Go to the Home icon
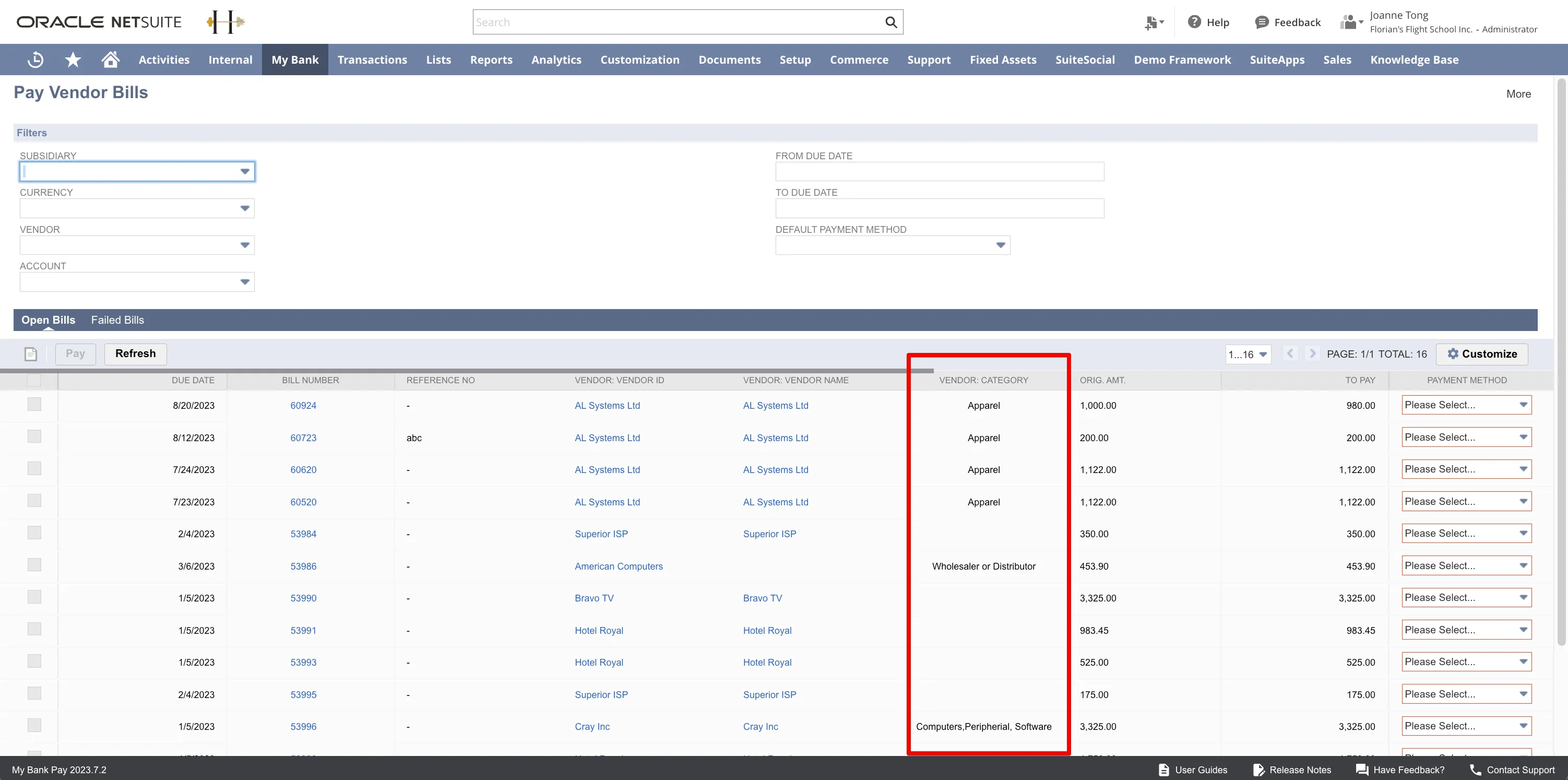The height and width of the screenshot is (780, 1568). pos(110,60)
